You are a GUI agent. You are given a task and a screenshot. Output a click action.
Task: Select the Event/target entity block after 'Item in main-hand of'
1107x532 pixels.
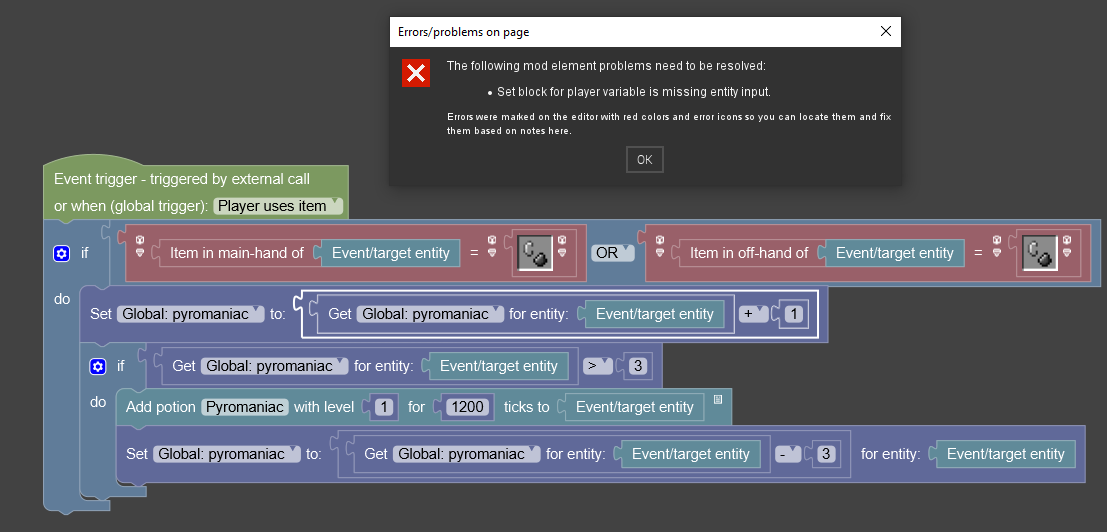coord(390,253)
